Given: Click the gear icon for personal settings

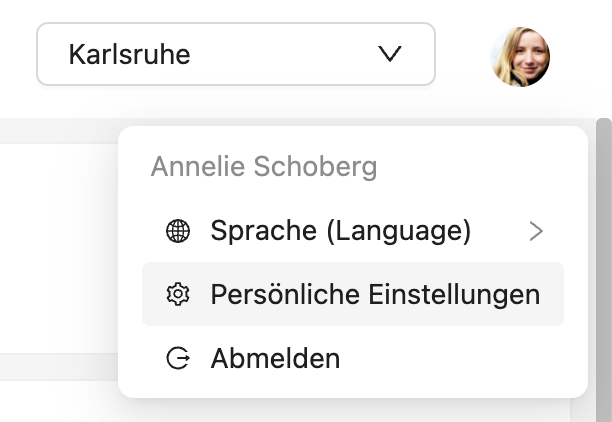Looking at the screenshot, I should click(x=177, y=294).
